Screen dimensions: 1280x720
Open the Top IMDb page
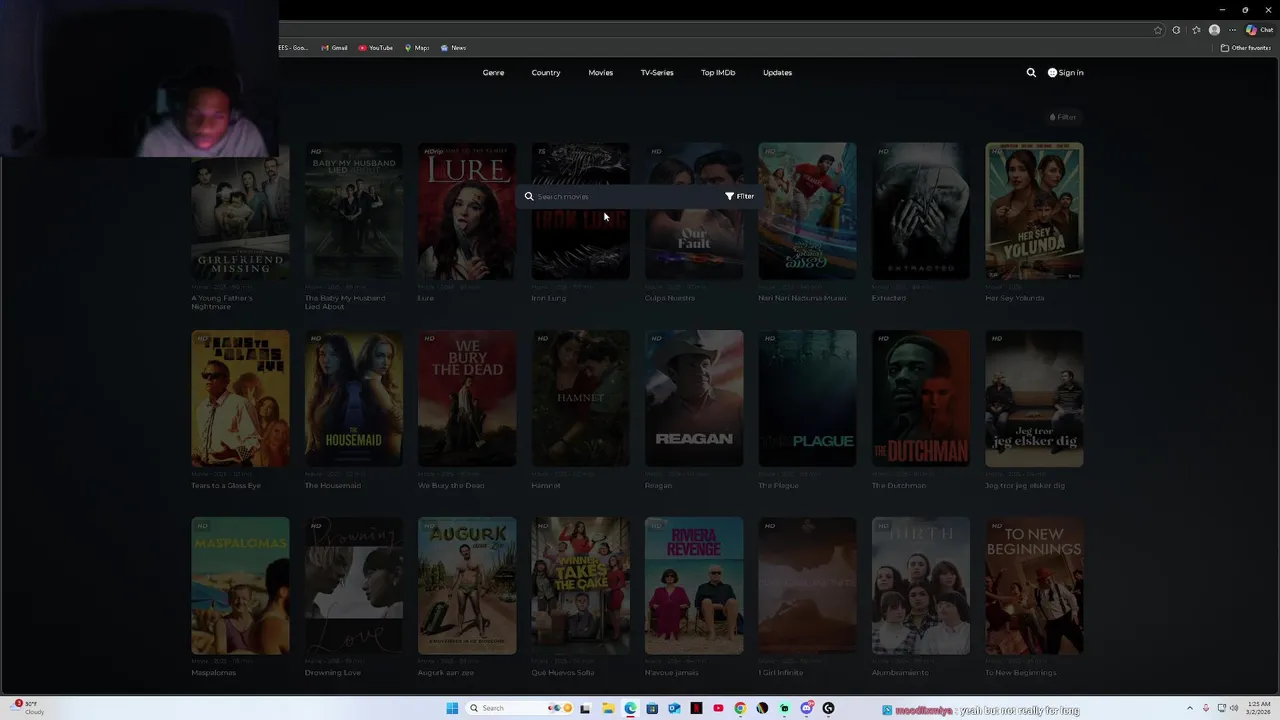(x=718, y=72)
